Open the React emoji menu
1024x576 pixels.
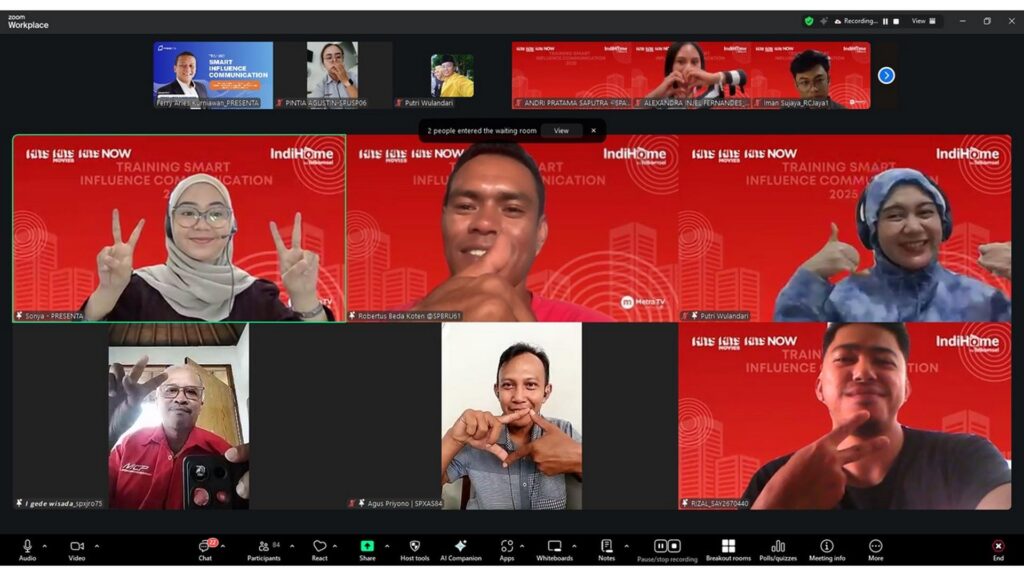[x=319, y=549]
